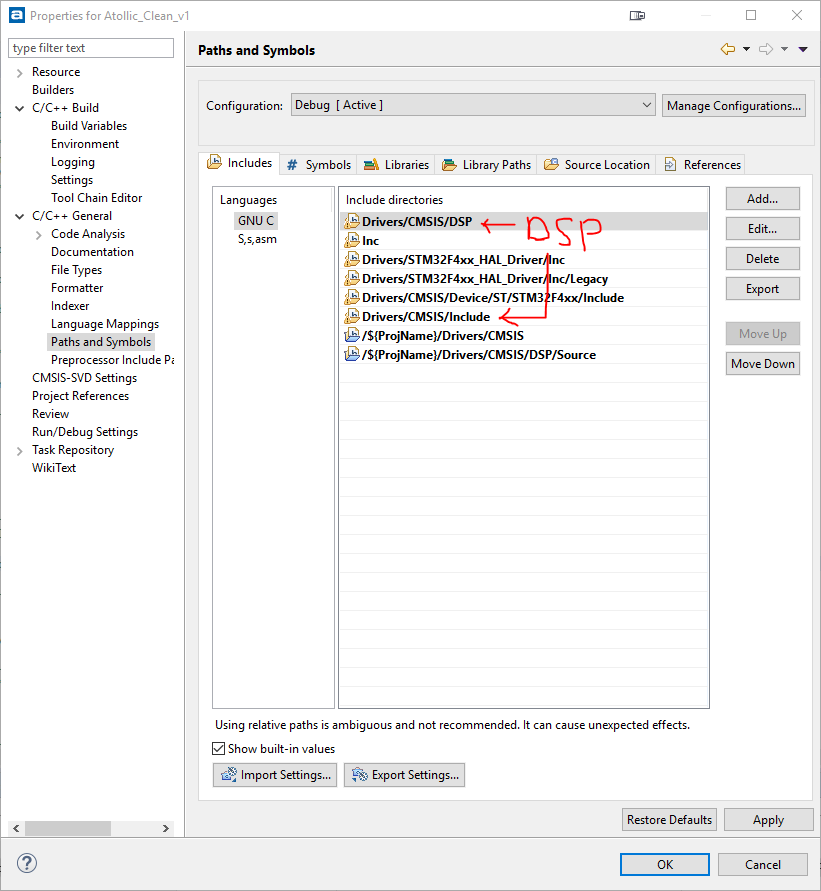Toggle Show built-in values checkbox
This screenshot has height=891, width=821.
(x=219, y=749)
